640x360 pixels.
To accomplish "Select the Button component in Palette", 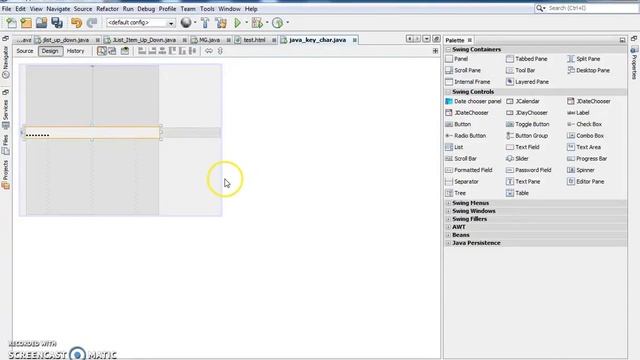I will (458, 124).
